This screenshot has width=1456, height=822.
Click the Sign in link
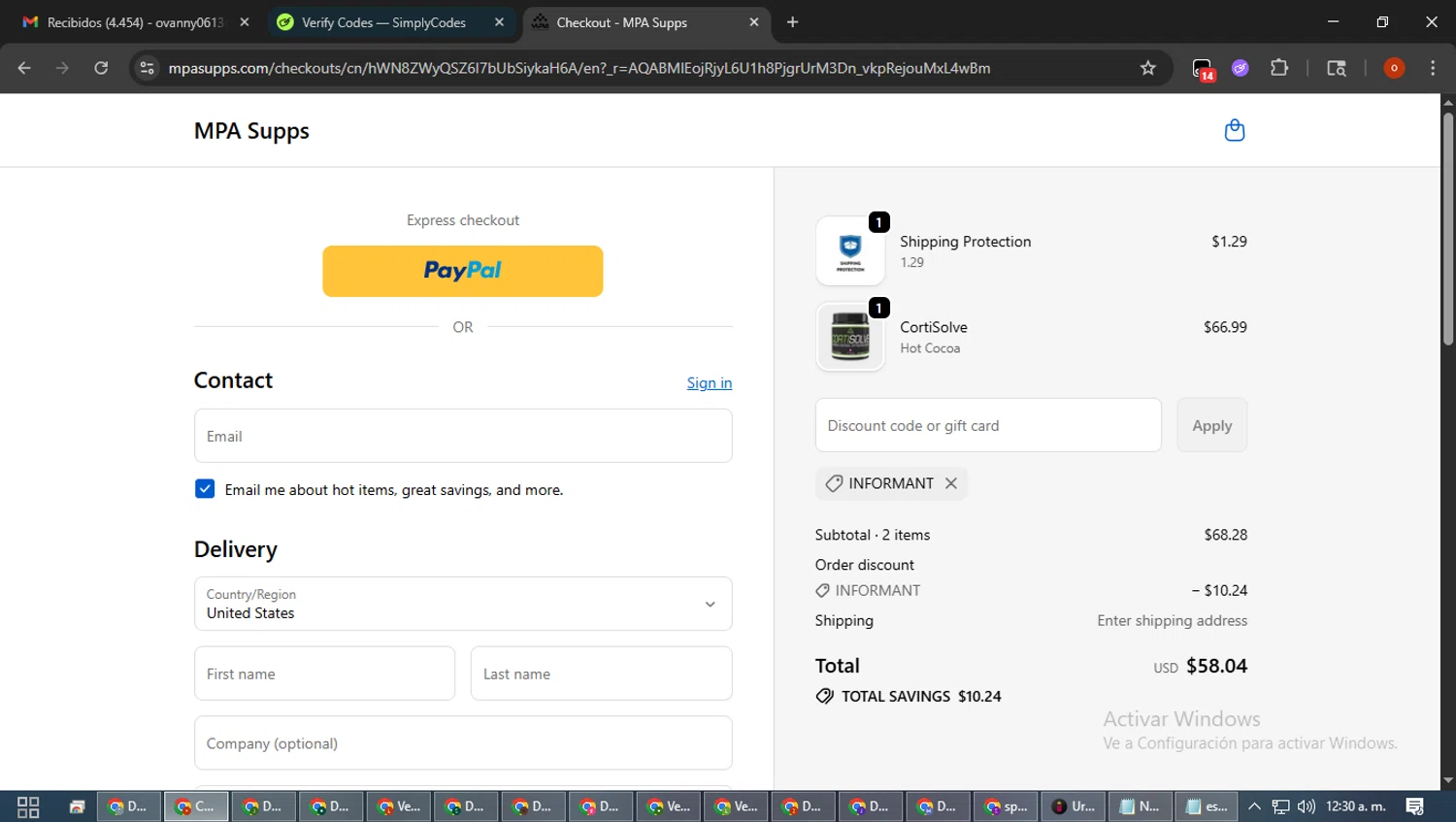710,383
